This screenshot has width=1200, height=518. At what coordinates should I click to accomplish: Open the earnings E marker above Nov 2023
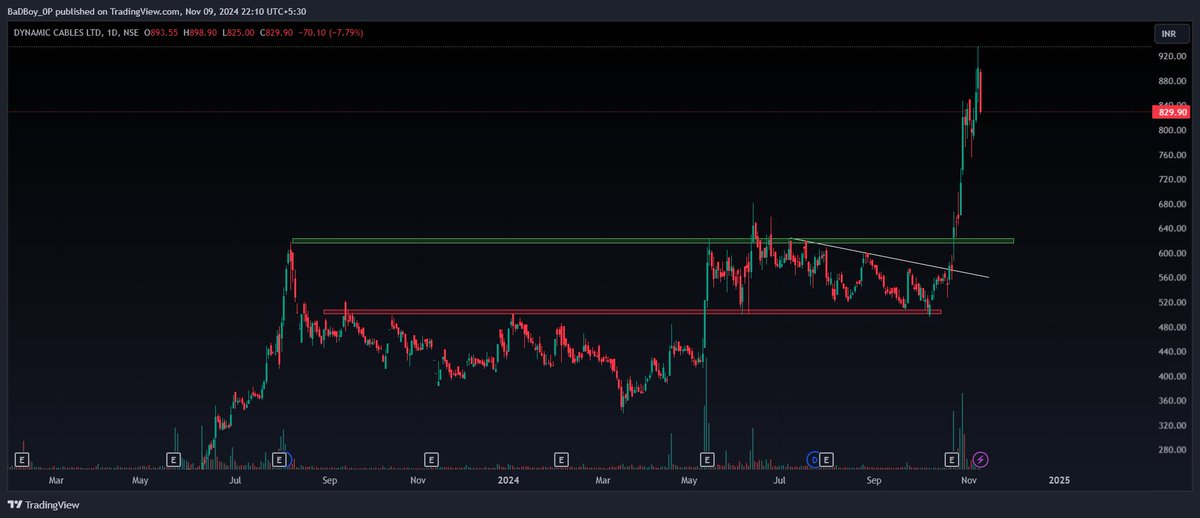(x=431, y=459)
